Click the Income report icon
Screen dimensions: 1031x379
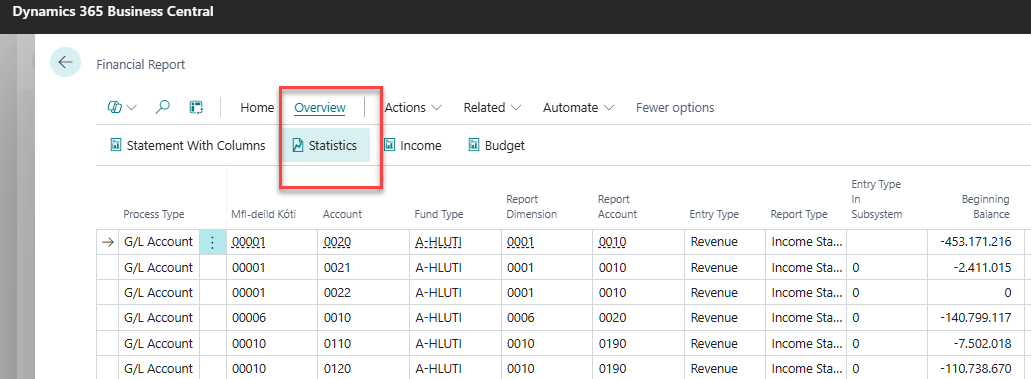[390, 145]
